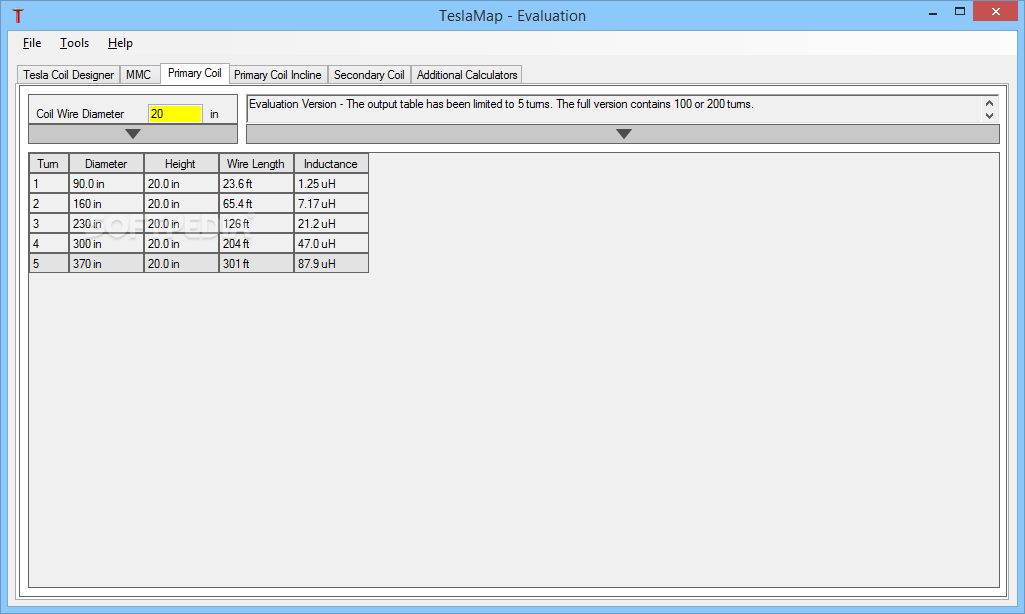1025x614 pixels.
Task: Click the Height cell in turn 5 row
Action: click(x=180, y=264)
